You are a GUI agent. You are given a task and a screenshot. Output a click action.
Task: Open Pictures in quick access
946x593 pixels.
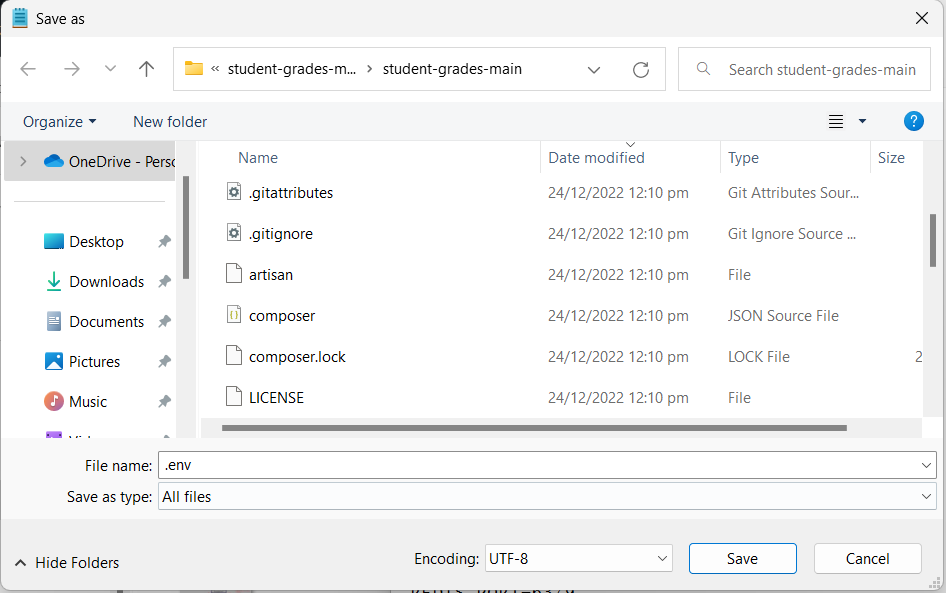coord(94,361)
